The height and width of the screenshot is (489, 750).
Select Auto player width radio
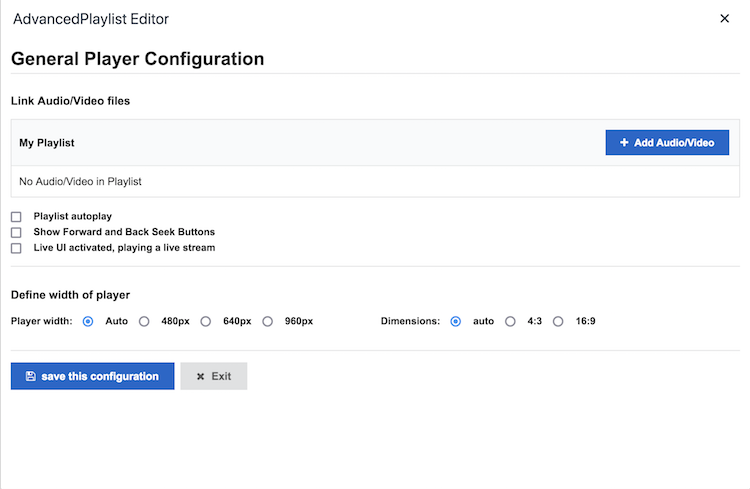(88, 322)
